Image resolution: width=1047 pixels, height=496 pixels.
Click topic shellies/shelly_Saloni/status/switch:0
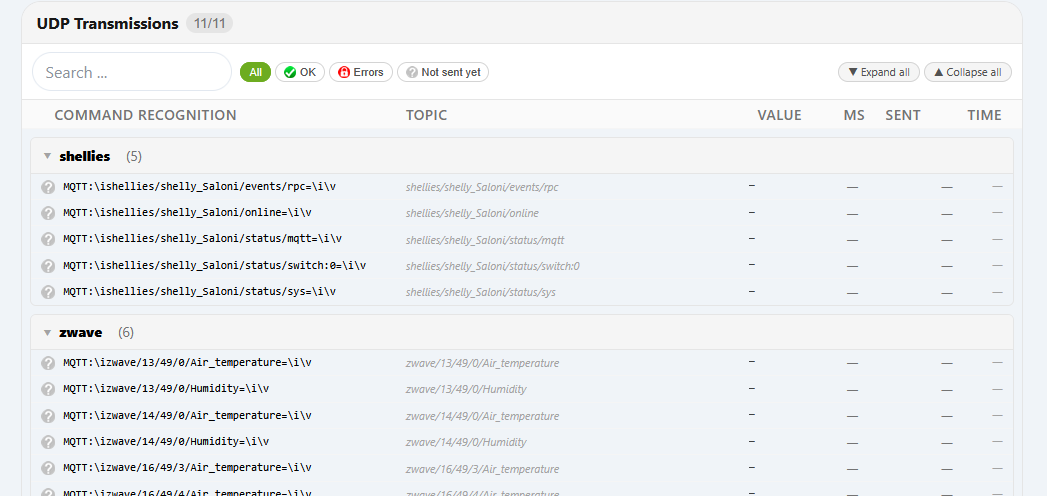(x=493, y=266)
